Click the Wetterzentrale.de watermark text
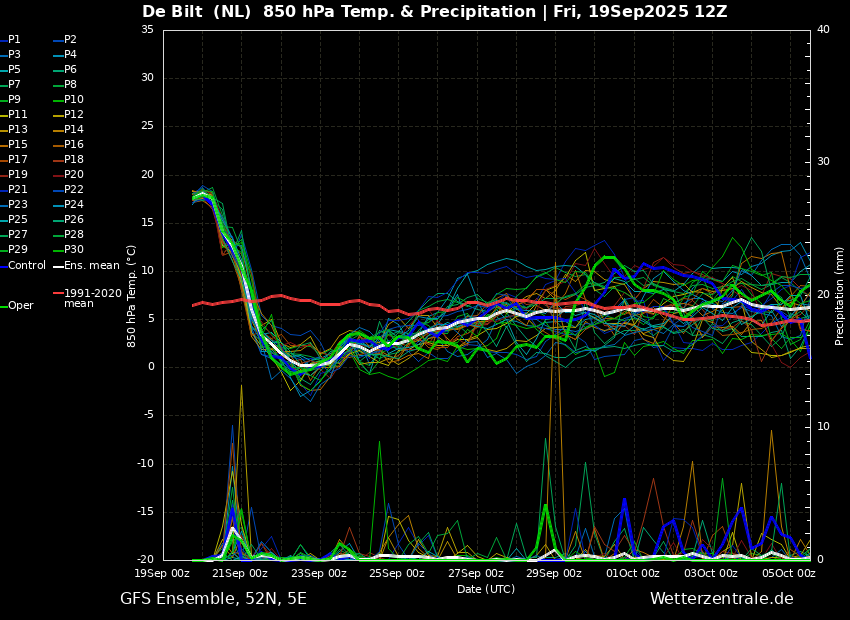The height and width of the screenshot is (620, 850). (722, 599)
